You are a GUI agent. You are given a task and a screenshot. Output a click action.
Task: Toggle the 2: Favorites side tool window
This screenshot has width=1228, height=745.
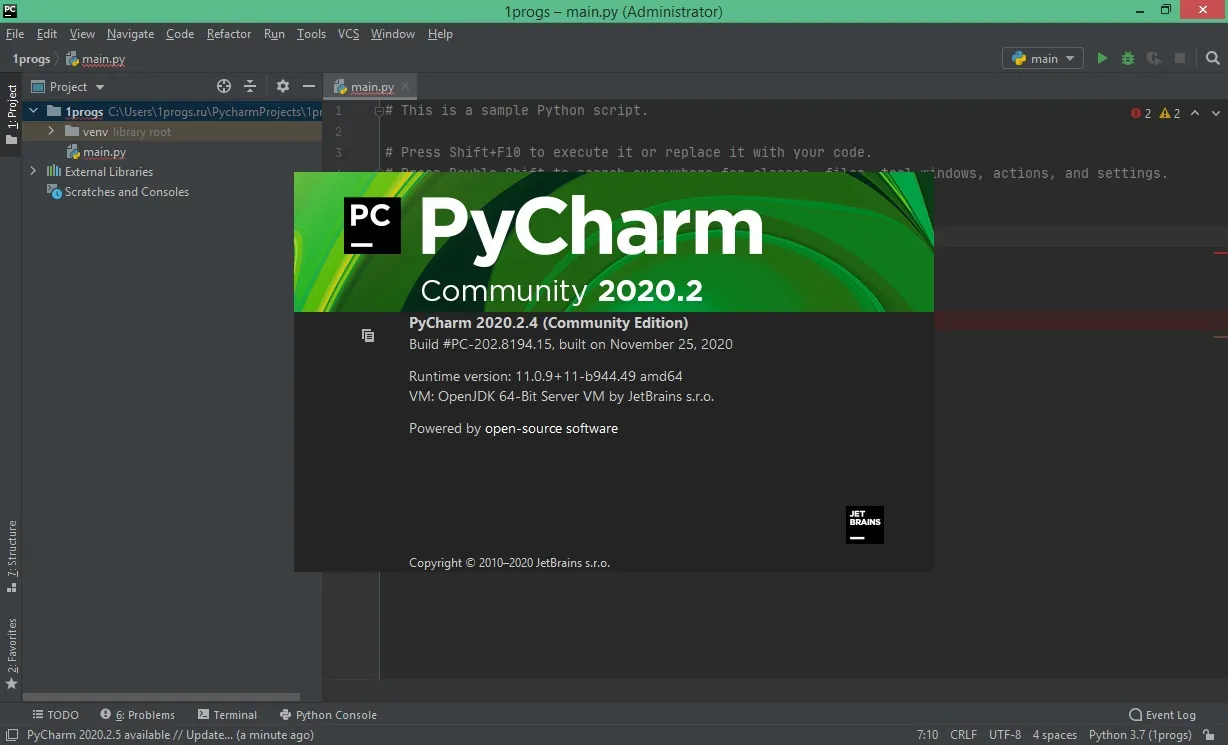tap(11, 654)
